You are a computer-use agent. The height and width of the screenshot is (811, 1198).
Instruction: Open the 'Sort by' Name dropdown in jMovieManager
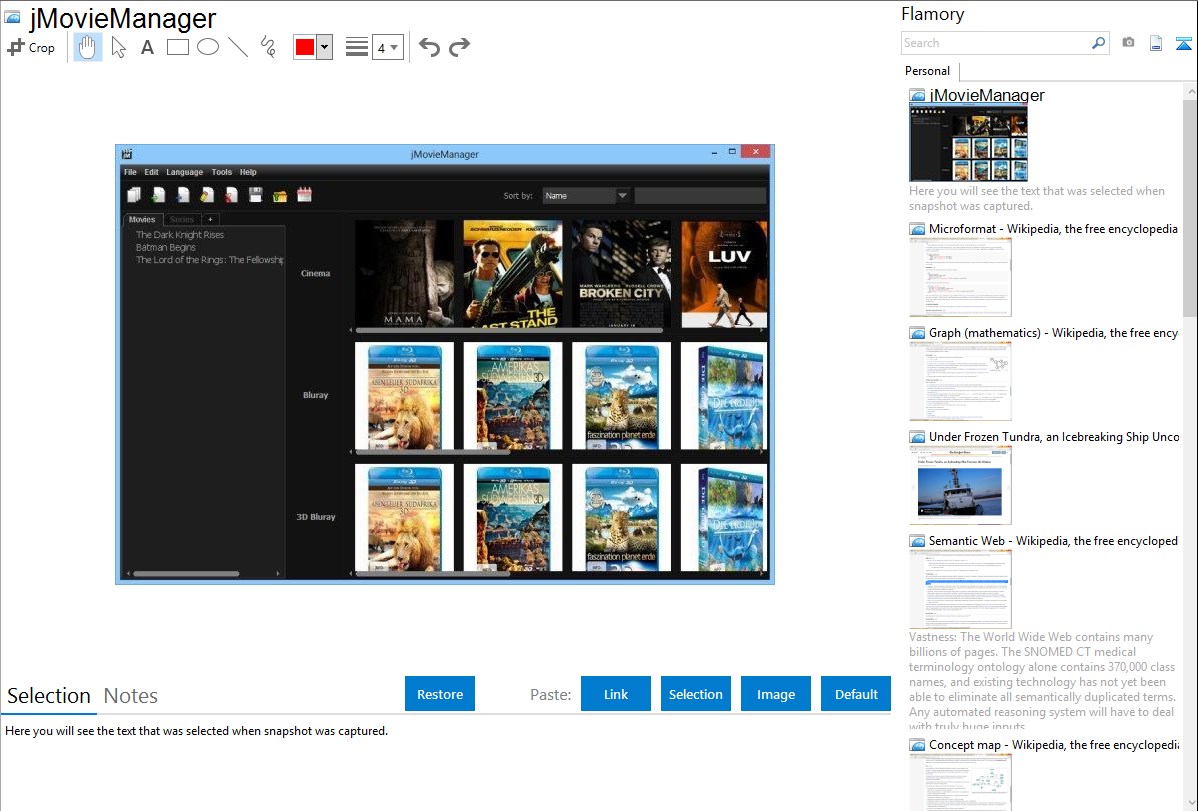586,196
